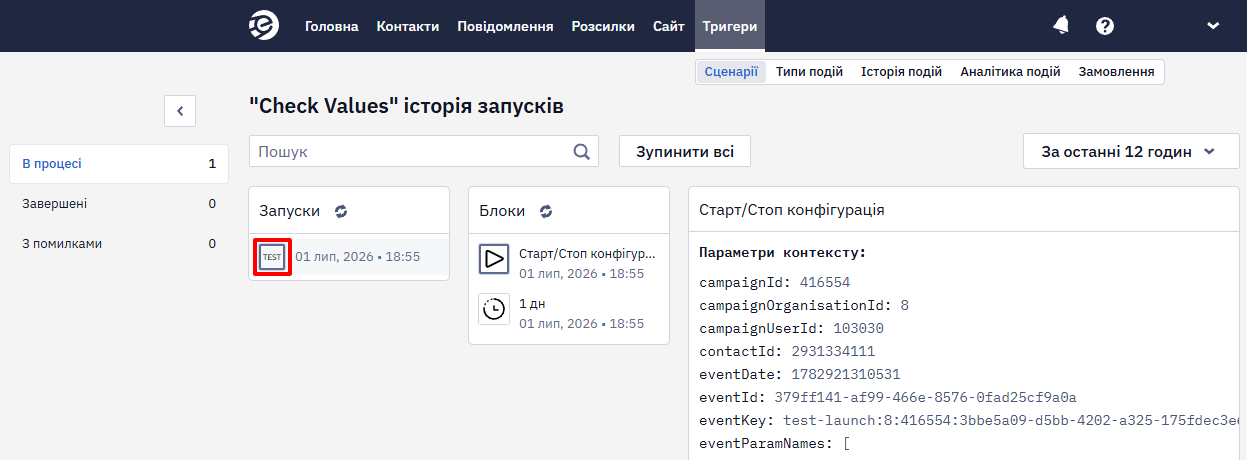The height and width of the screenshot is (460, 1247).
Task: Click the TEST launch icon
Action: click(272, 257)
